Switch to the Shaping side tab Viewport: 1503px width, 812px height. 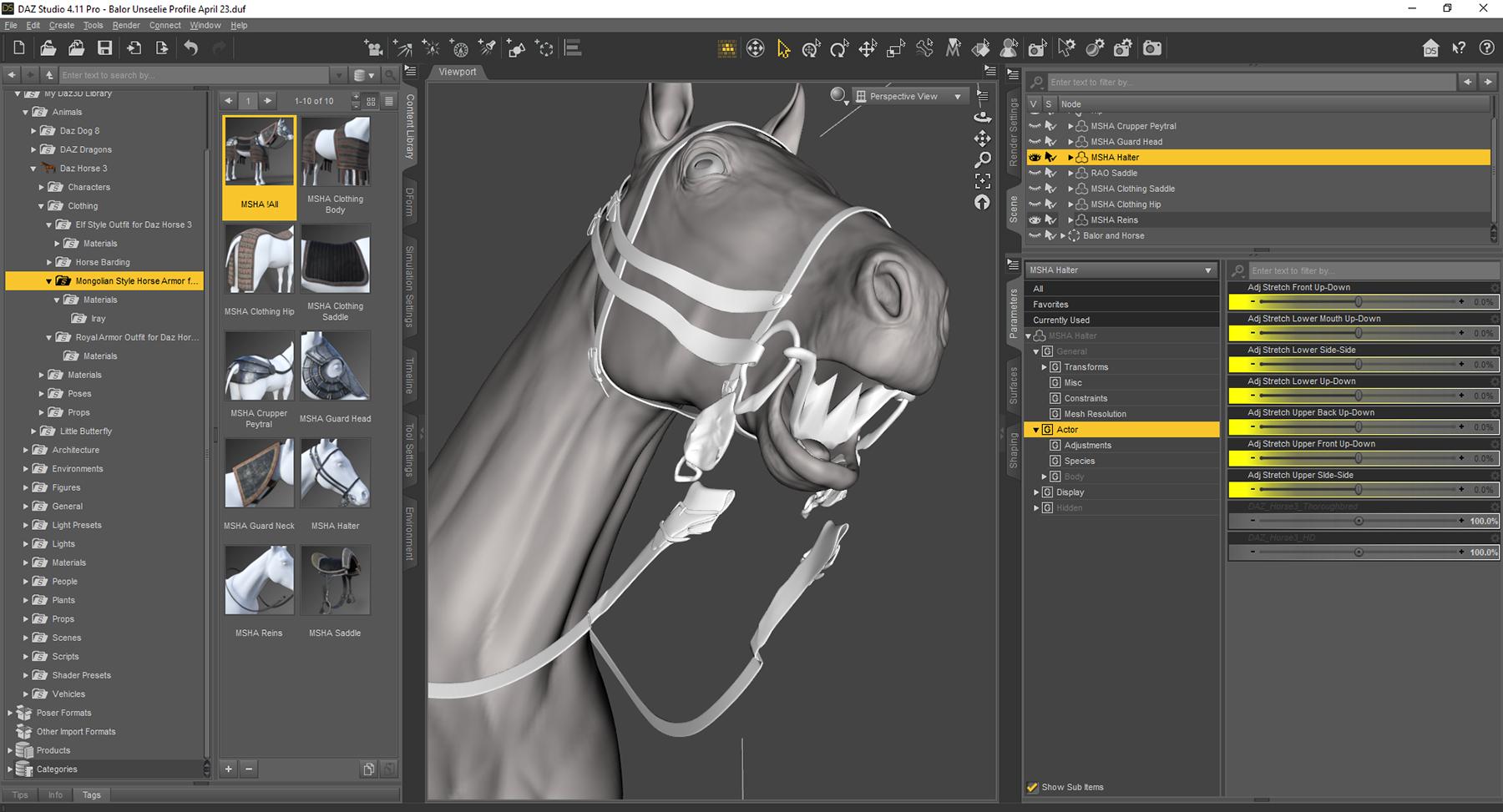(x=1013, y=451)
